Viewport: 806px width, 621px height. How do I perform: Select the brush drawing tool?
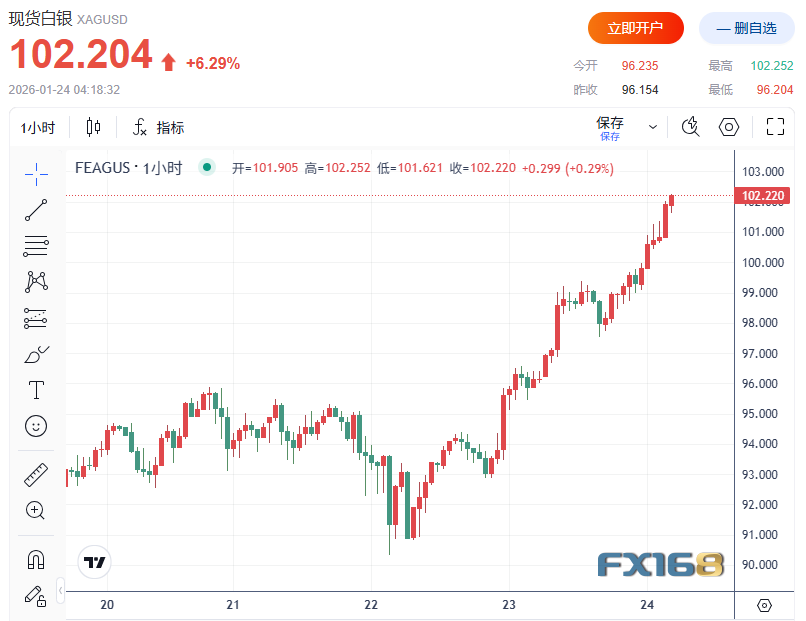click(x=36, y=354)
